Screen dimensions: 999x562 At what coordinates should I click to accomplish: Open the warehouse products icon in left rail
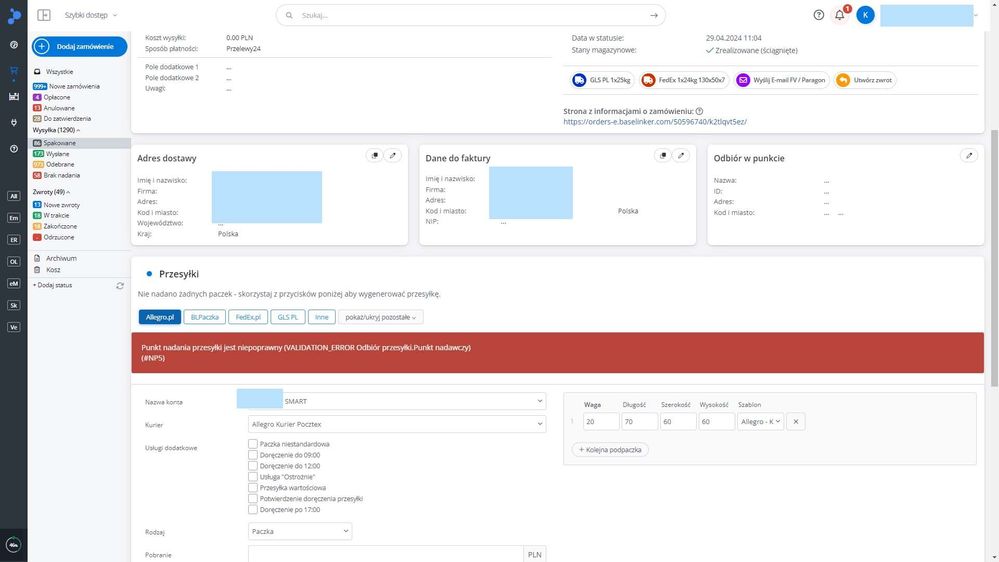[13, 97]
